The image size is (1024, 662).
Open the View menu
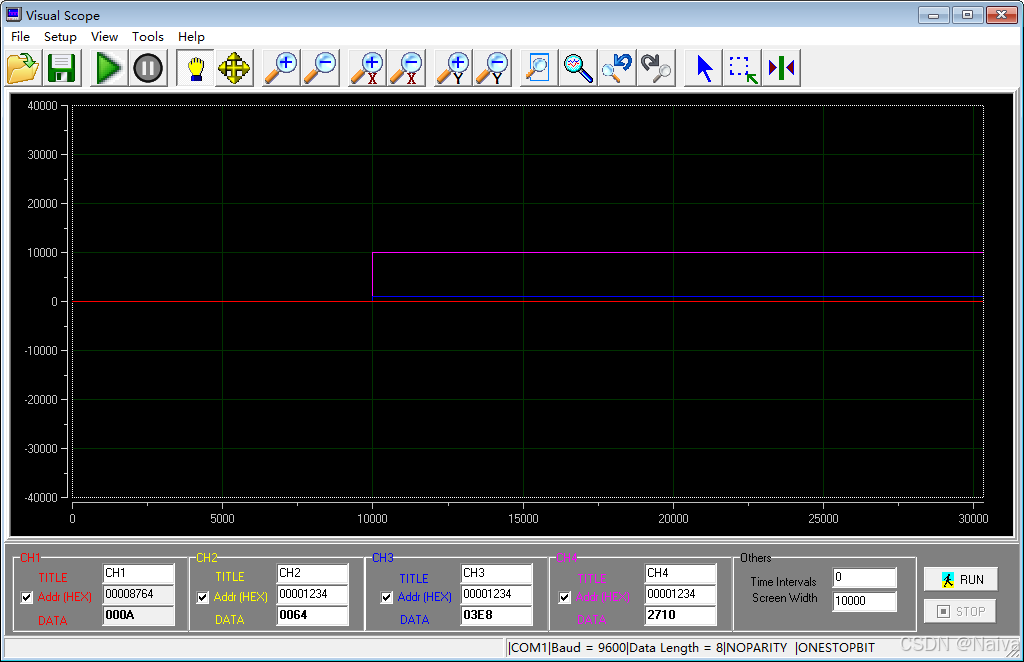point(104,37)
